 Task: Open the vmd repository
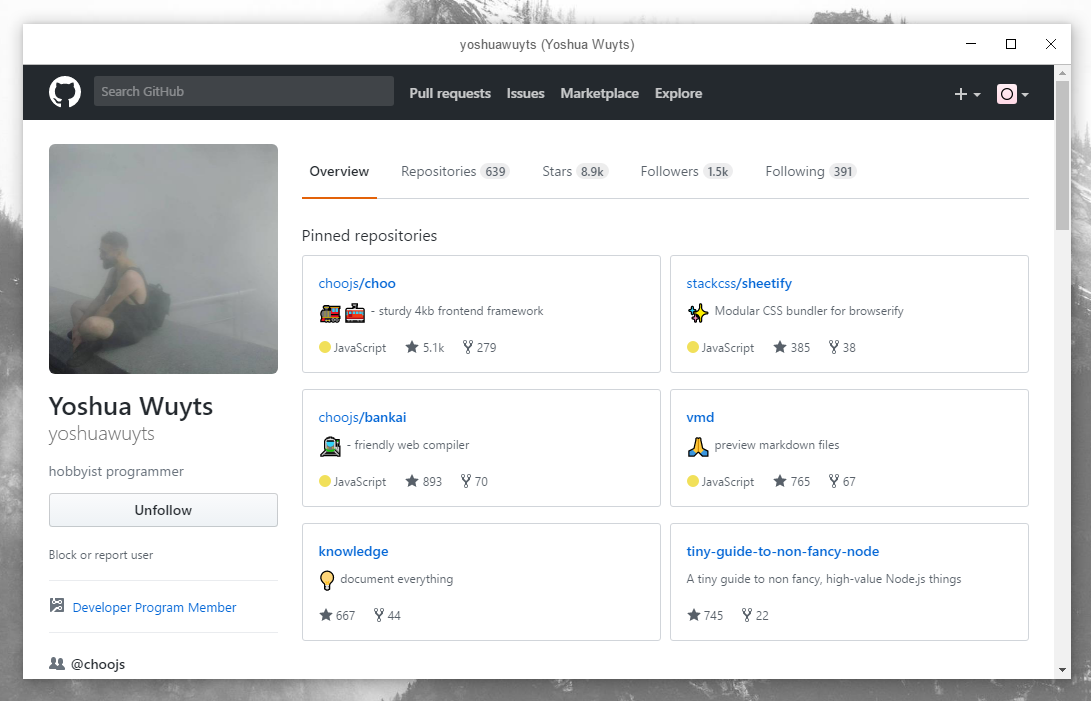click(x=700, y=417)
